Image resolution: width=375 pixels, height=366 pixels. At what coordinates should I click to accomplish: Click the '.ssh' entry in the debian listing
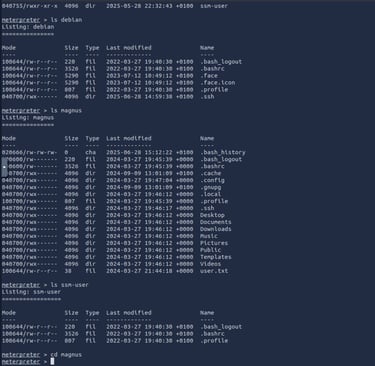tap(207, 97)
